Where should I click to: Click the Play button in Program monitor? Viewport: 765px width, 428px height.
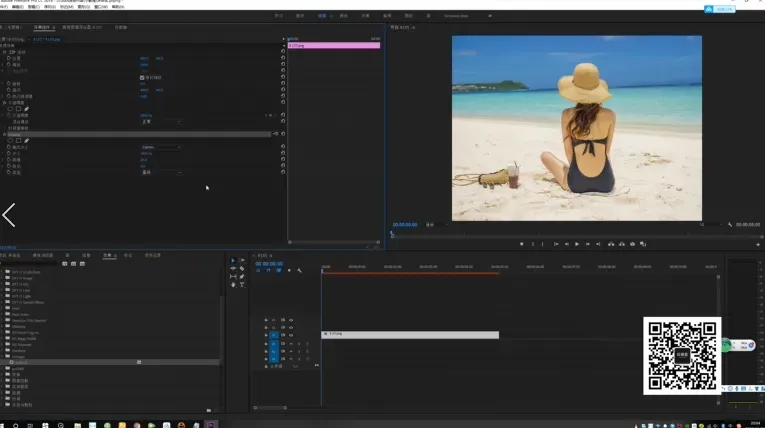point(577,244)
